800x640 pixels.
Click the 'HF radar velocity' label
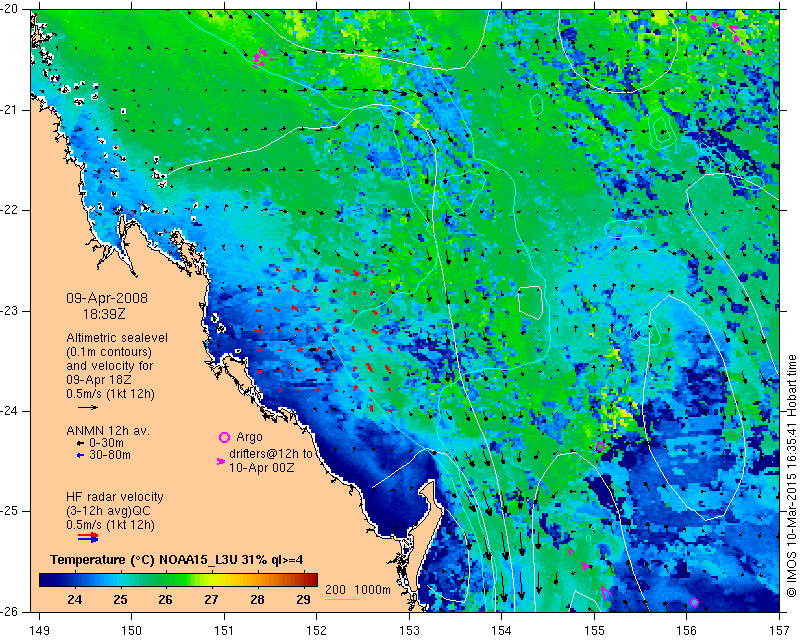pos(115,497)
